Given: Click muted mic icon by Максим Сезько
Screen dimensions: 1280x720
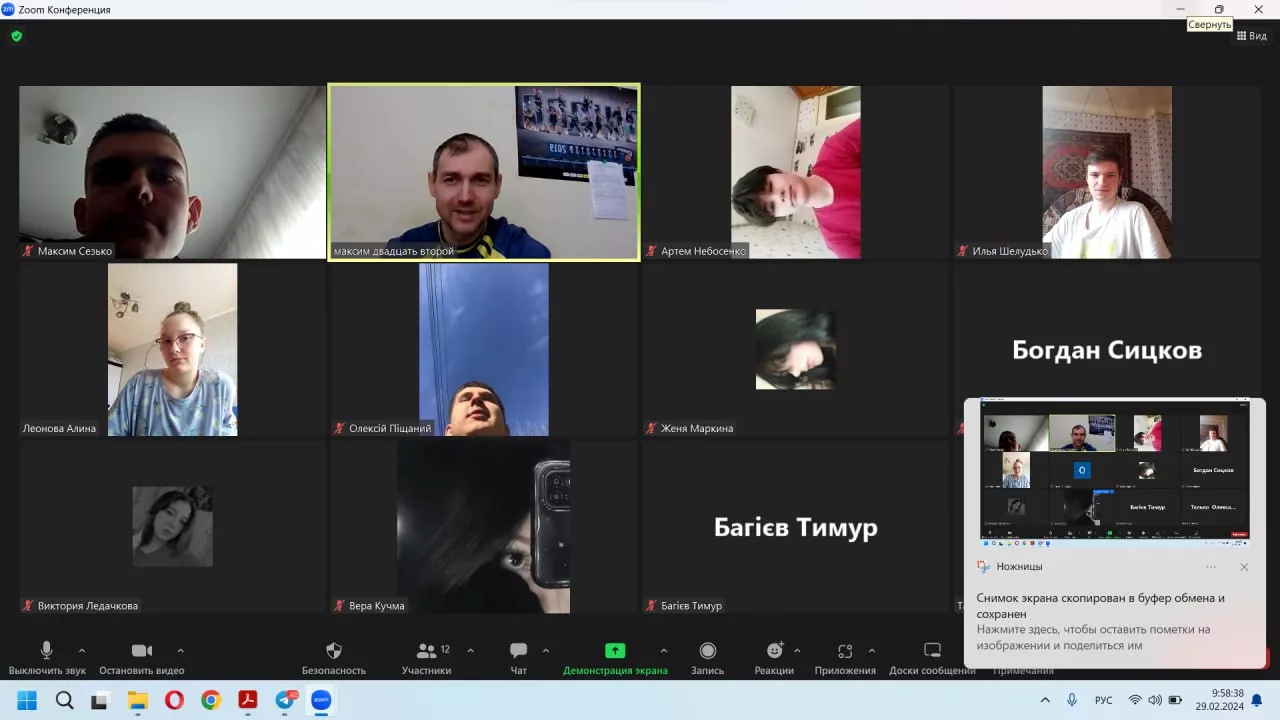Looking at the screenshot, I should click(x=29, y=251).
